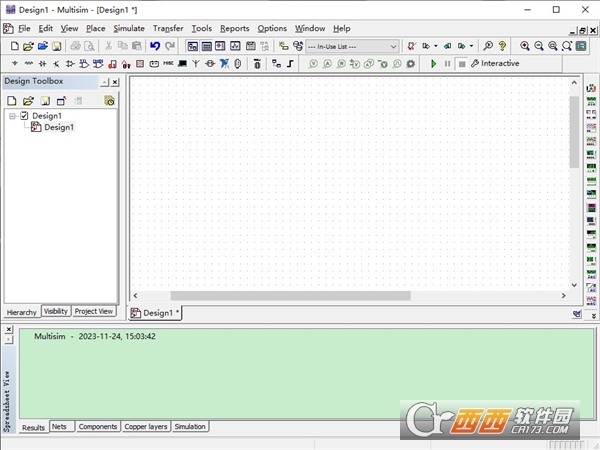The image size is (600, 450).
Task: Select the Place RF antenna icon
Action: click(x=196, y=64)
